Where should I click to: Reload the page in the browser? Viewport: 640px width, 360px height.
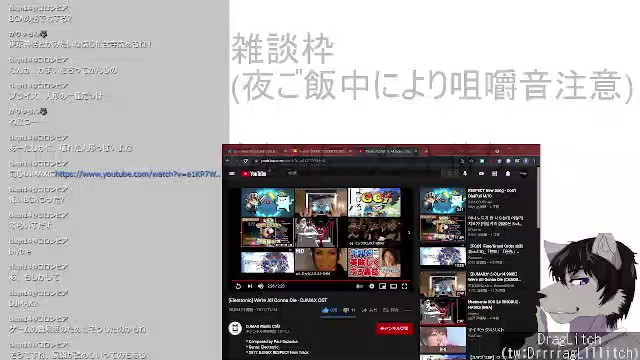(245, 161)
